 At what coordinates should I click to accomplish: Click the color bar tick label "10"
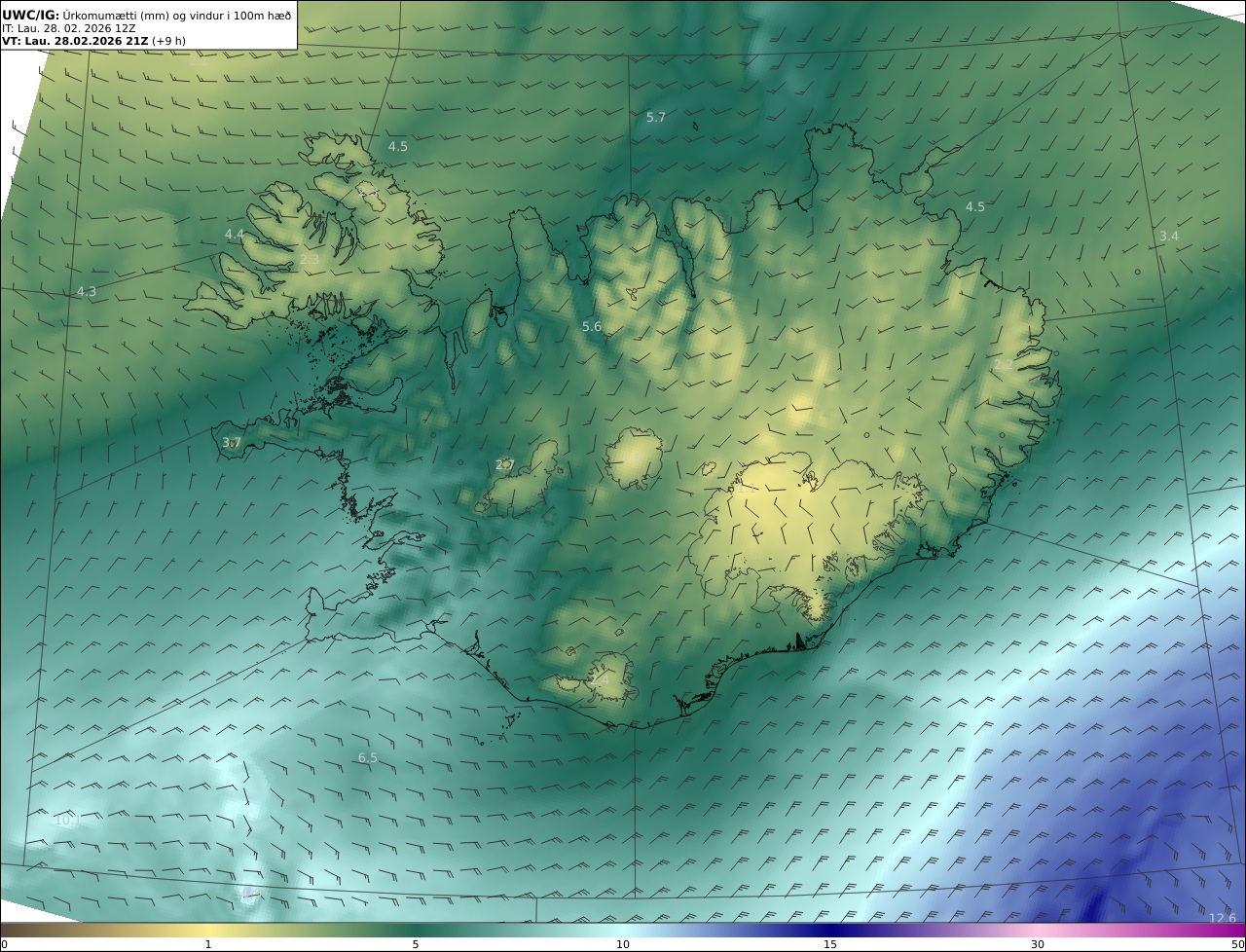[x=623, y=944]
